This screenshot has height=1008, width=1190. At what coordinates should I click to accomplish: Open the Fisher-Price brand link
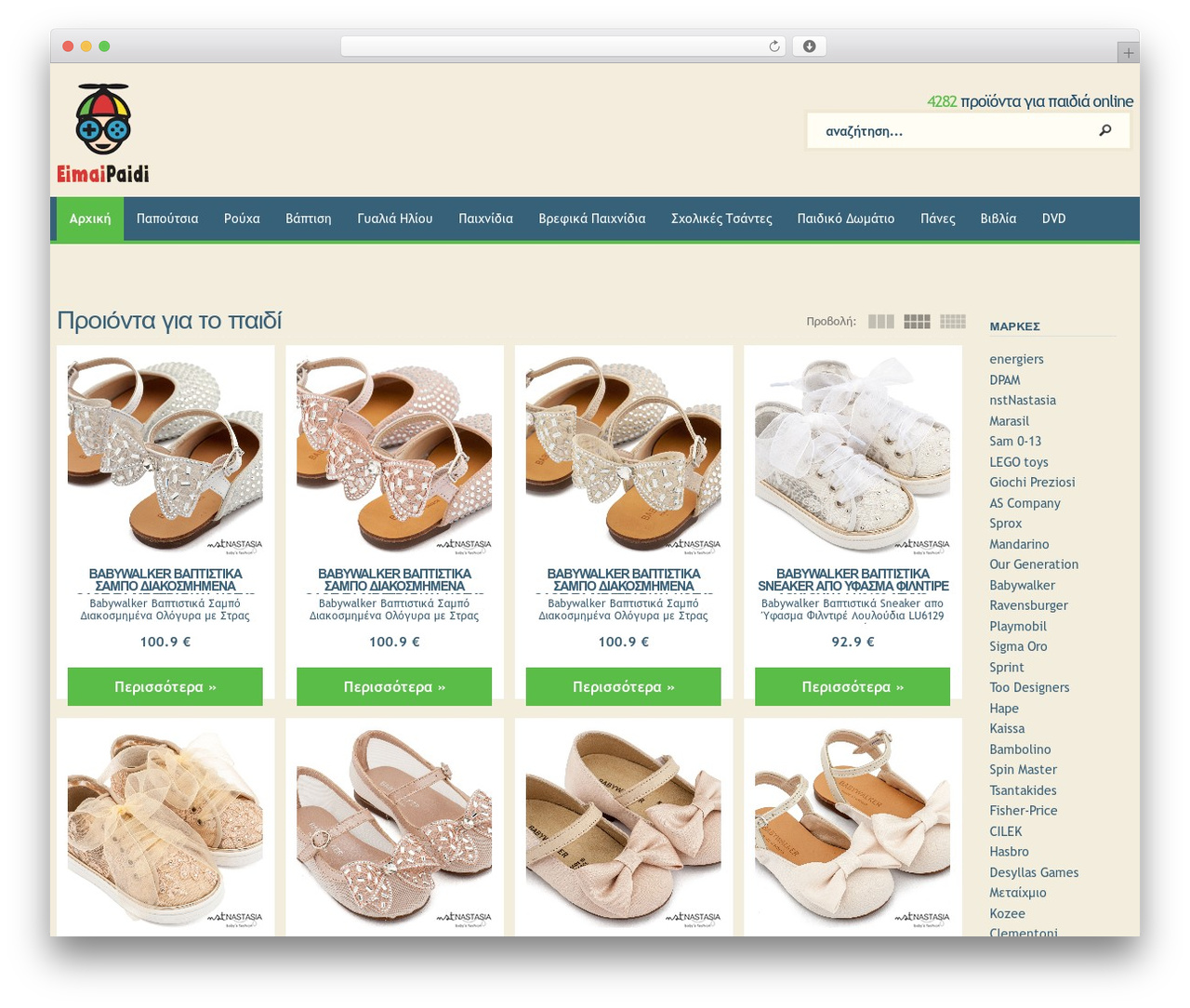[x=1024, y=811]
